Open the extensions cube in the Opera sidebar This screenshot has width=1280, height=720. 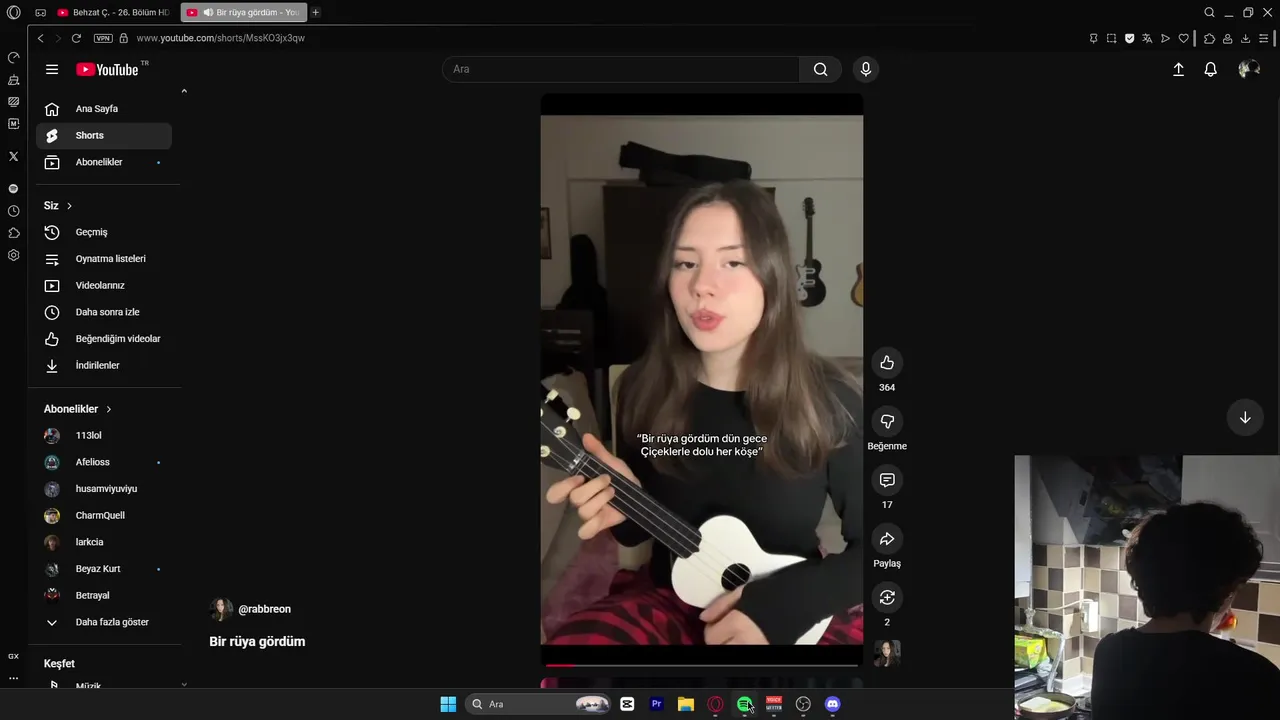13,233
